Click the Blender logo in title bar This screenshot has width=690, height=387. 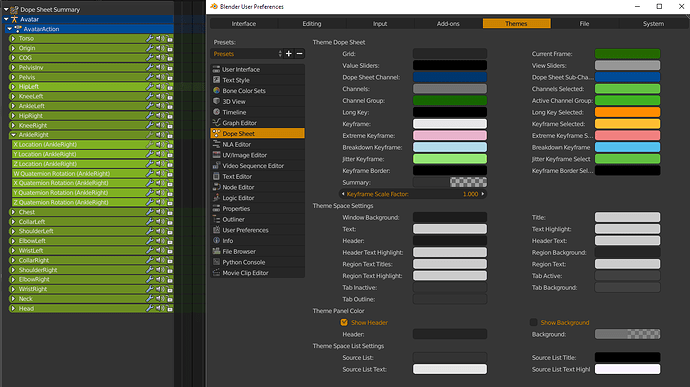pos(214,6)
